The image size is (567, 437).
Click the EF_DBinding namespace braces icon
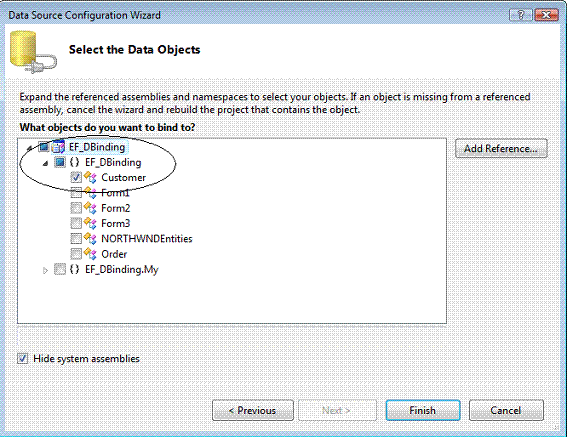[x=74, y=162]
